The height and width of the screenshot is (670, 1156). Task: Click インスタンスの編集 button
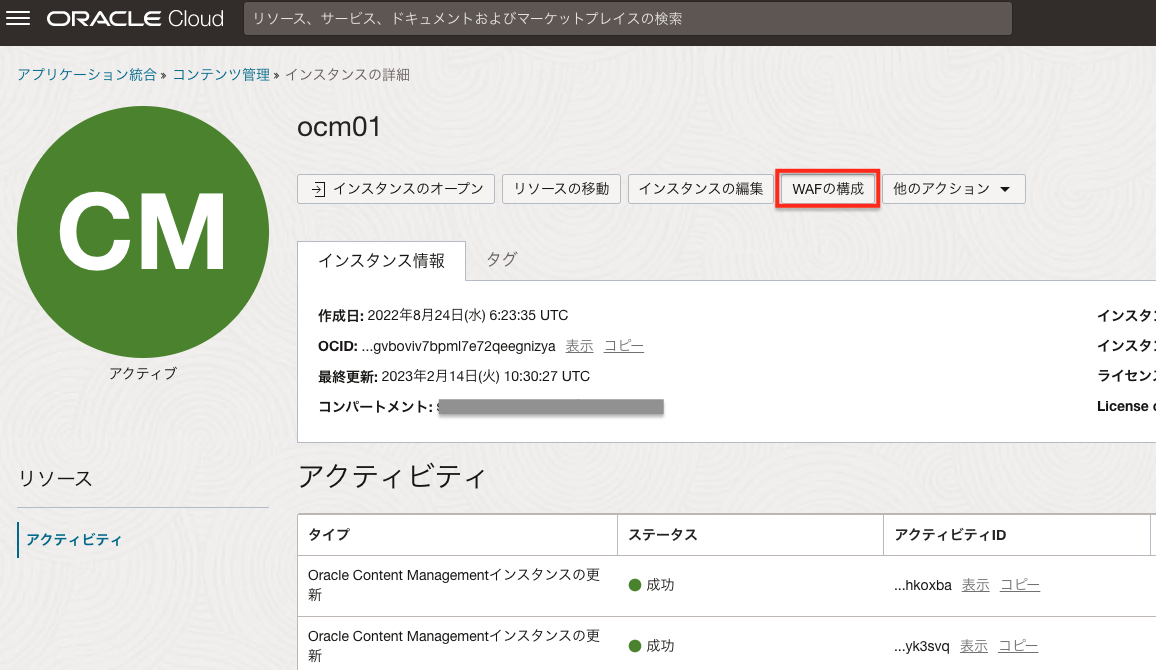(x=700, y=188)
